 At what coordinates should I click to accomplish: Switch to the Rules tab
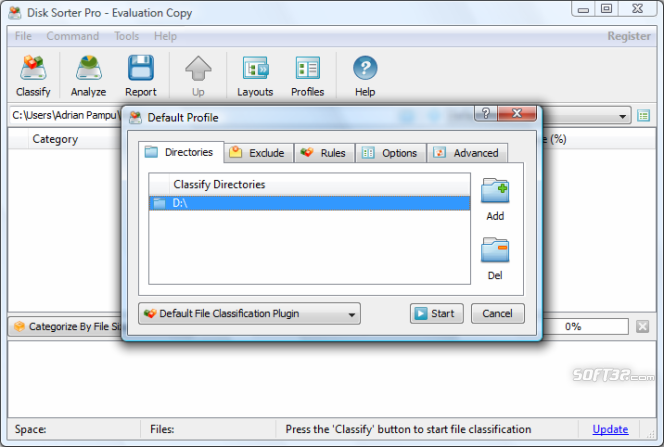click(324, 153)
